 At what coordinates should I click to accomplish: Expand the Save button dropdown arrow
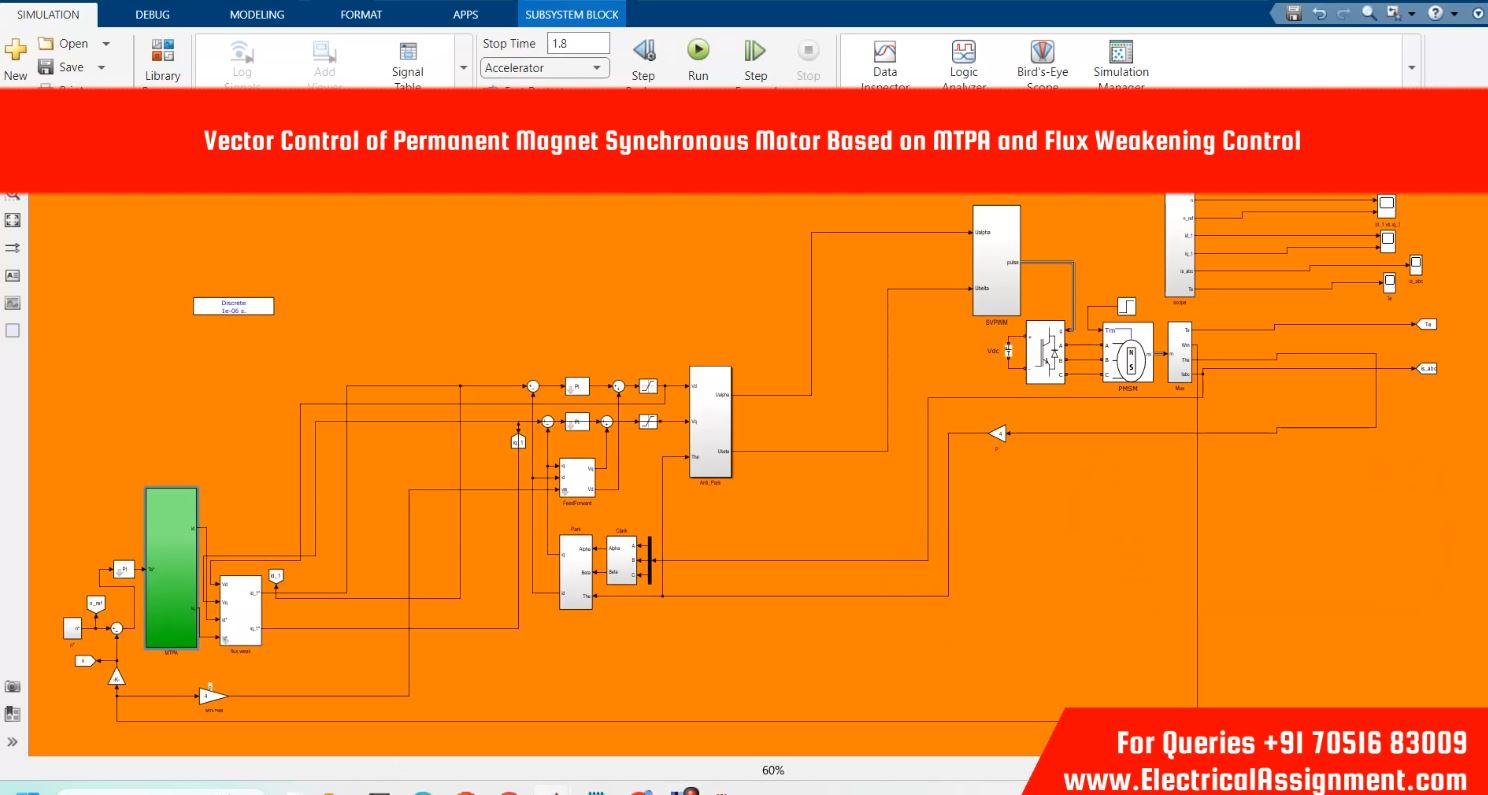click(101, 68)
